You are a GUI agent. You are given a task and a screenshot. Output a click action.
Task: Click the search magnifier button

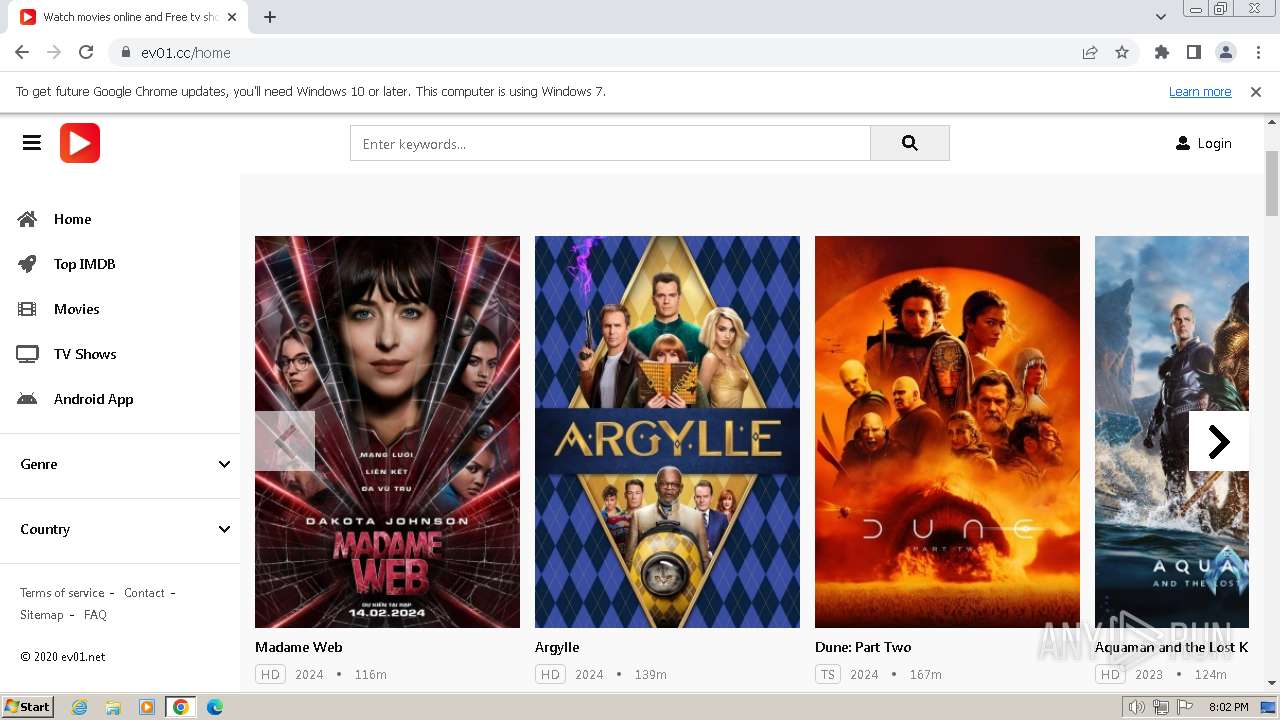click(910, 143)
